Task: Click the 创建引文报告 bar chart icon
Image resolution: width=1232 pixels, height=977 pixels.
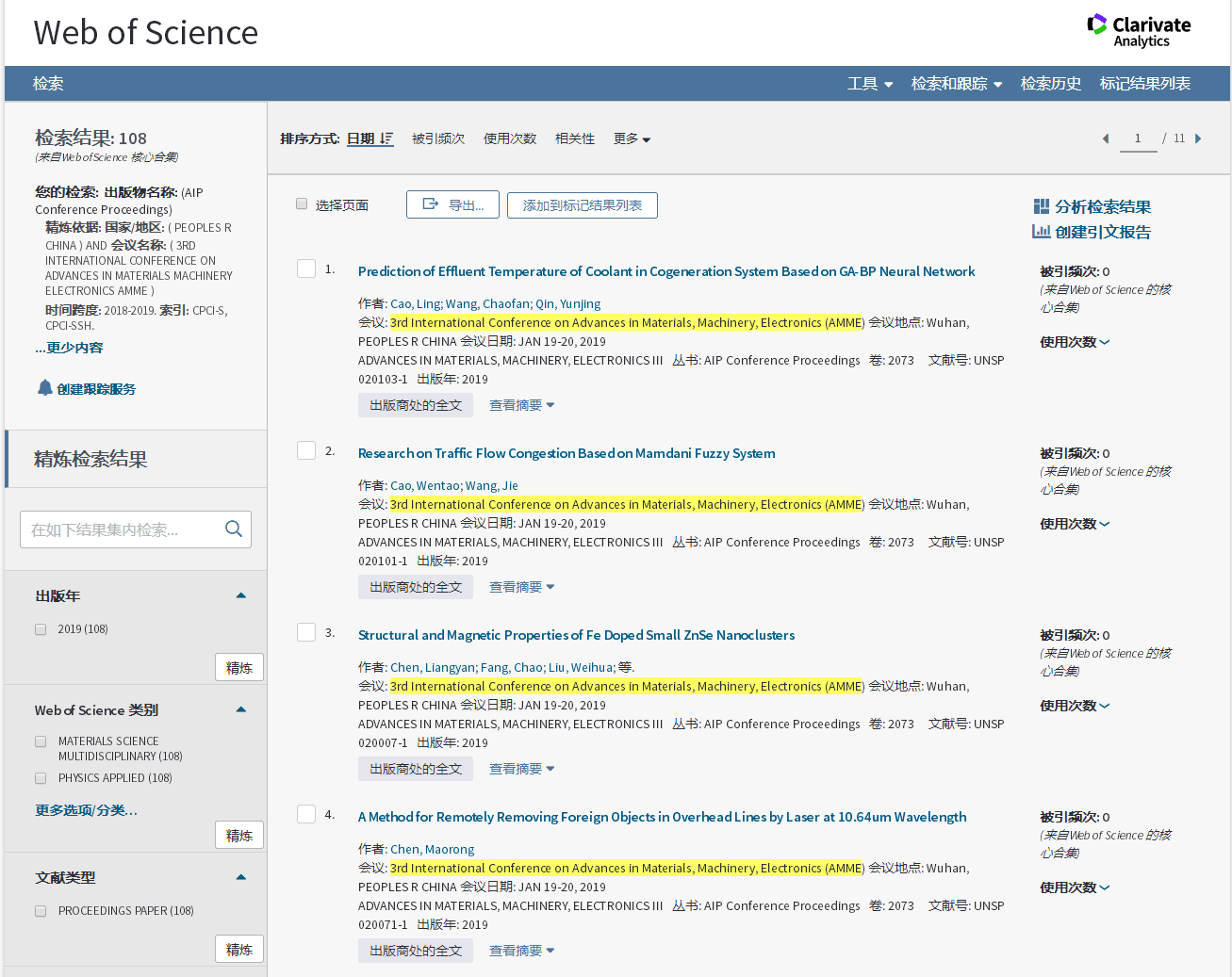Action: pos(1041,232)
